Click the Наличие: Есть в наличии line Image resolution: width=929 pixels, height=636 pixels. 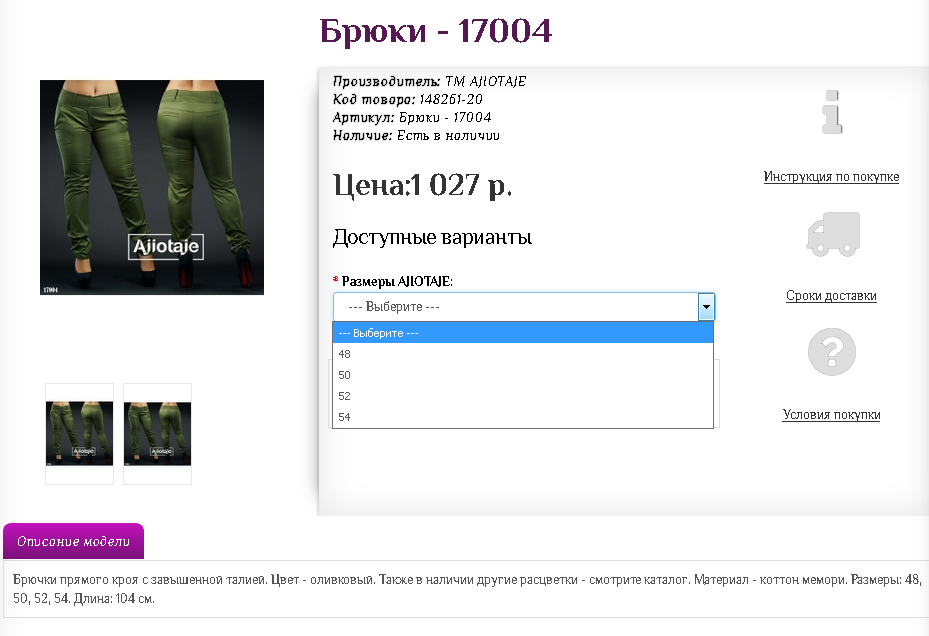pyautogui.click(x=416, y=136)
